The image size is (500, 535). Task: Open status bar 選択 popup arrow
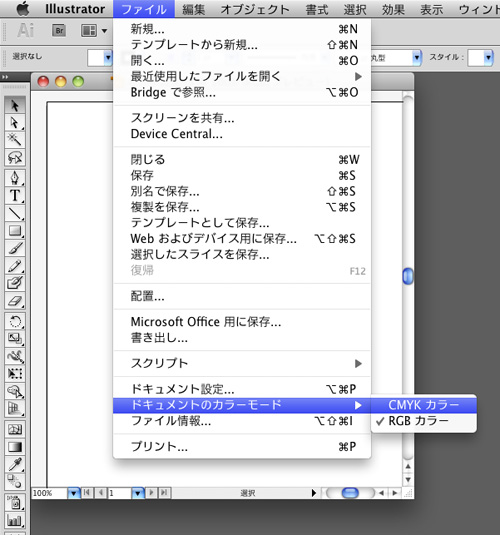click(314, 493)
